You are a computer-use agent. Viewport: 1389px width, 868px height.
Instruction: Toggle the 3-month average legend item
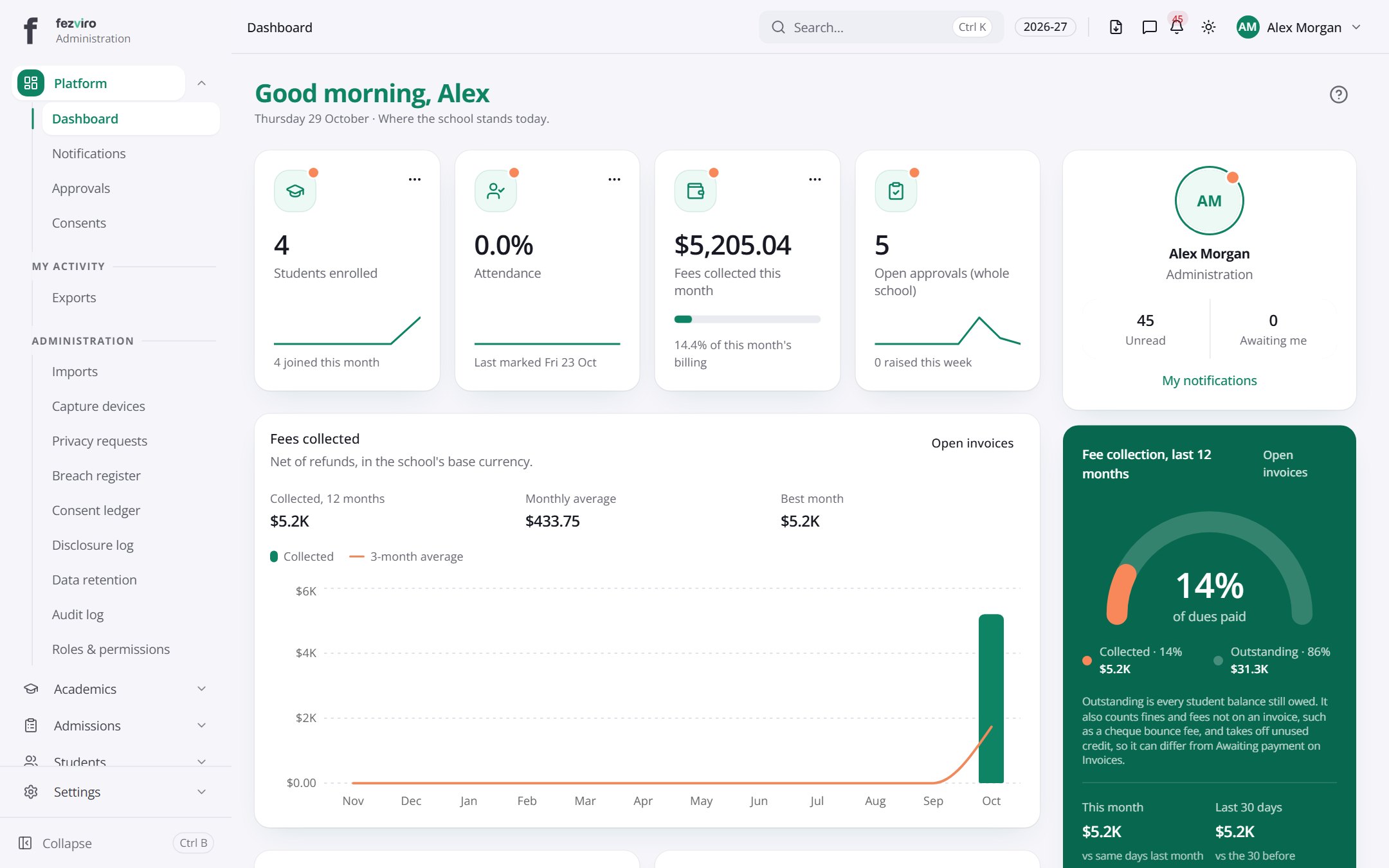406,557
